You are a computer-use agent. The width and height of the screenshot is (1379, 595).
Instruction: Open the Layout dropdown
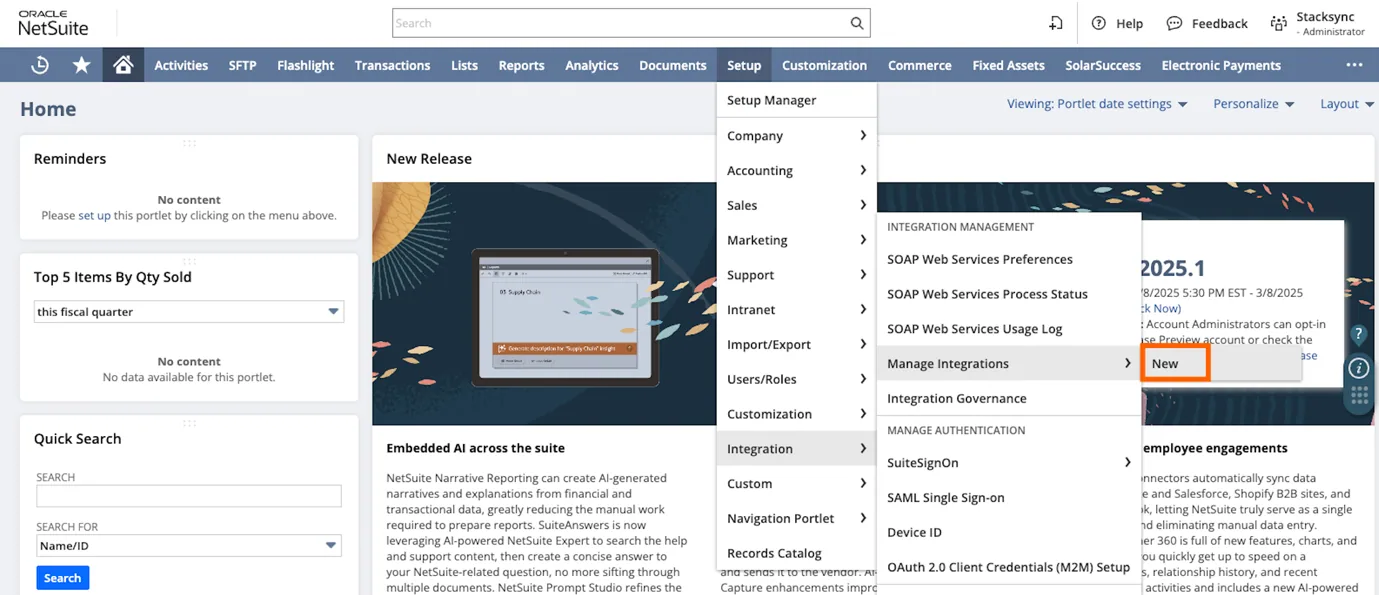(x=1346, y=104)
